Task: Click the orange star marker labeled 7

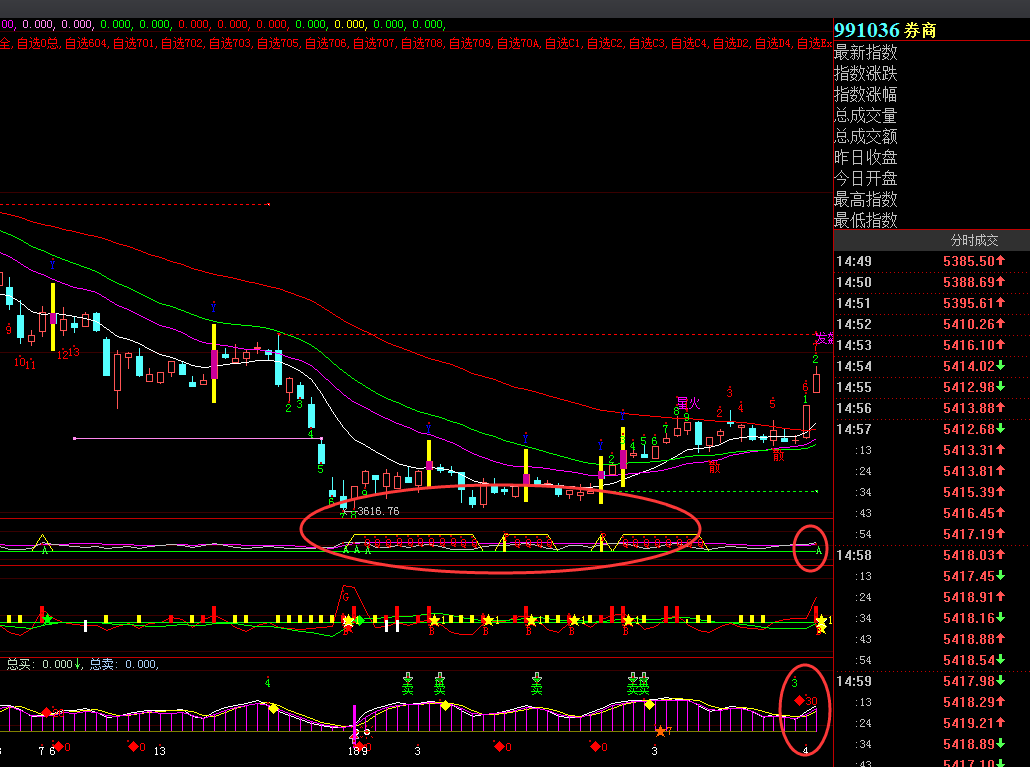Action: coord(660,732)
